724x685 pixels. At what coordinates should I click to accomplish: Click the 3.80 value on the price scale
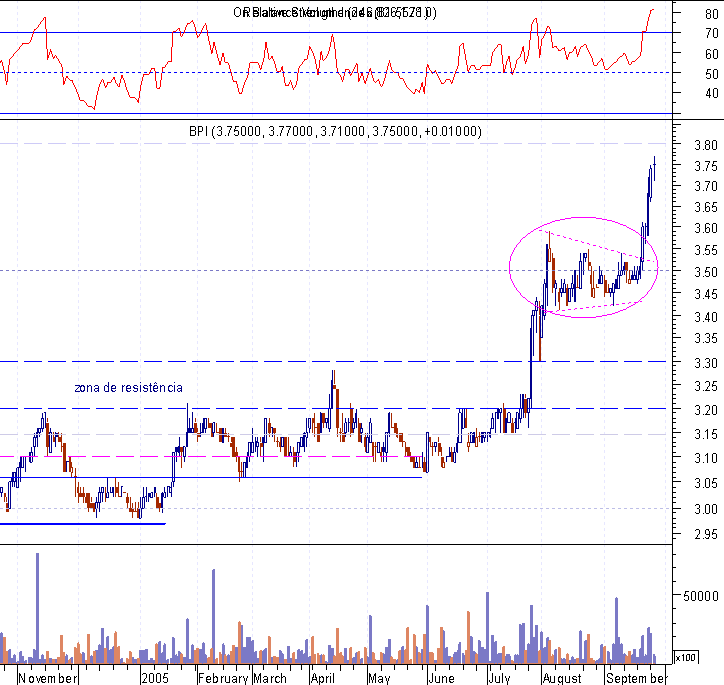point(706,145)
